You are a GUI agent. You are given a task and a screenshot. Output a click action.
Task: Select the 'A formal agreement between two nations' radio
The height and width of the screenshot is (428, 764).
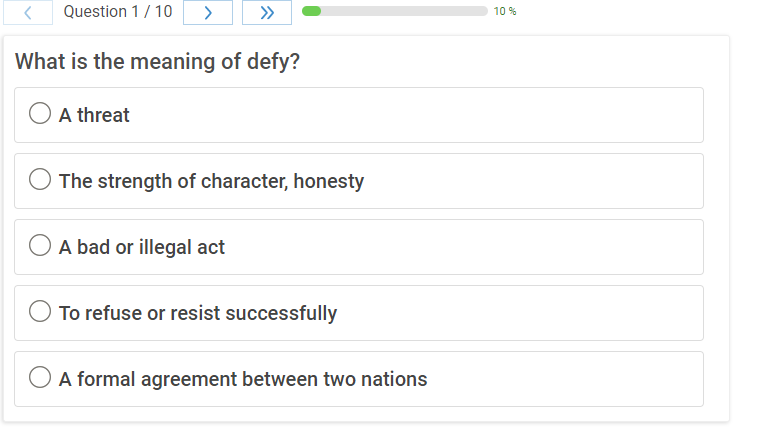coord(40,378)
